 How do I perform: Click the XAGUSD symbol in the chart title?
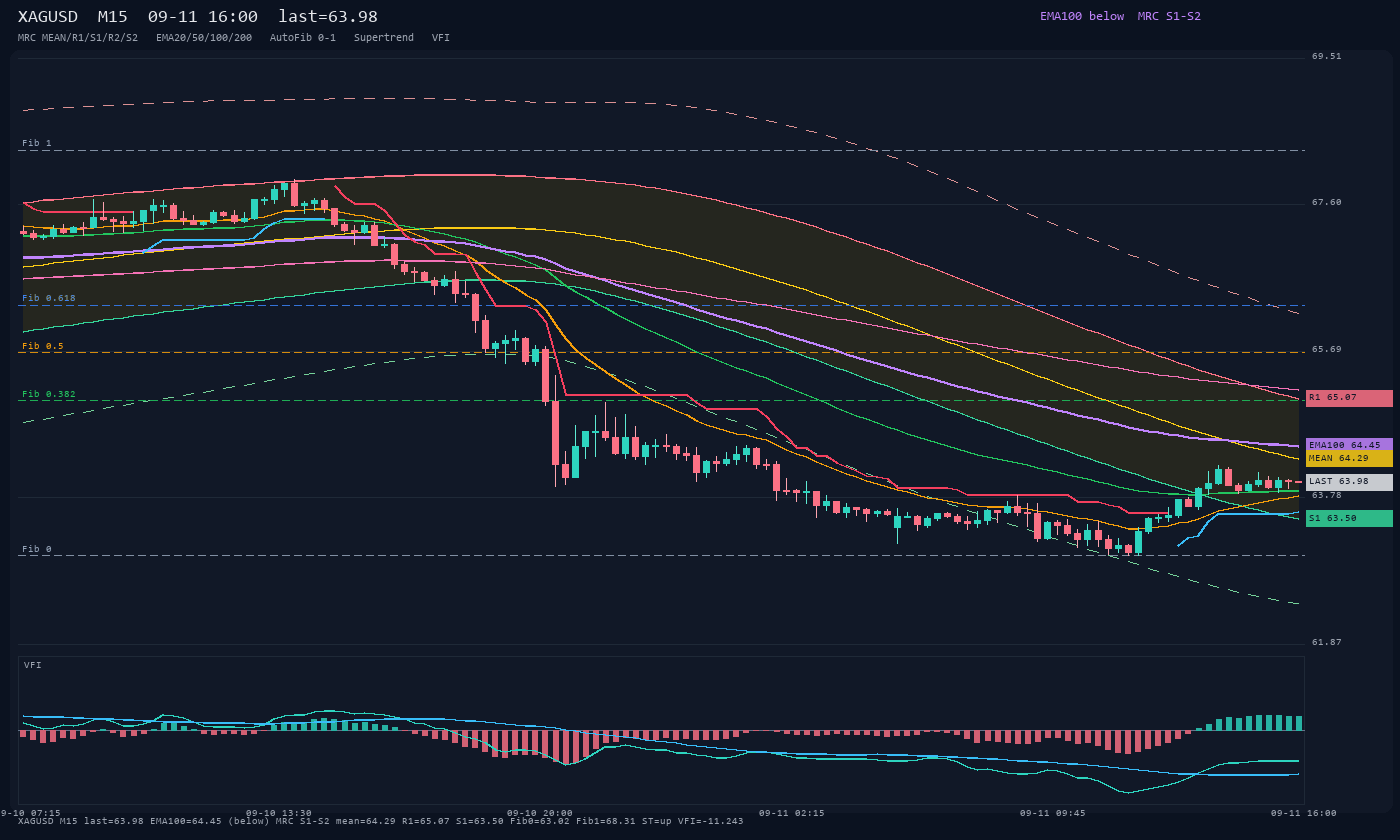(x=48, y=17)
